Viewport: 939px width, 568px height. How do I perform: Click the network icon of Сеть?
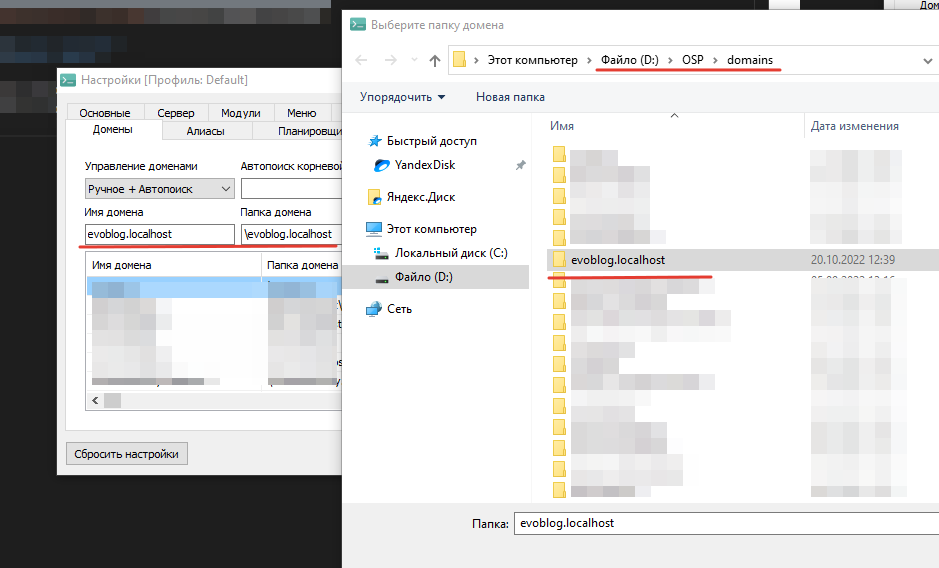pos(374,309)
